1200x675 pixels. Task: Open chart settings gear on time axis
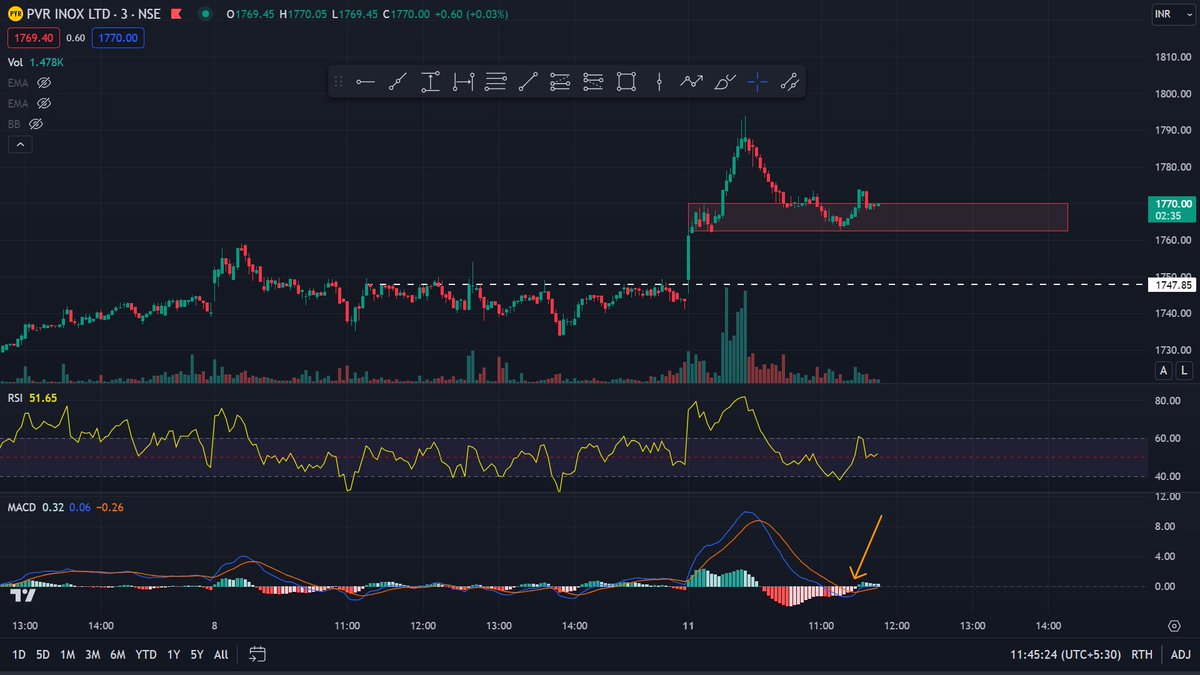[x=1173, y=625]
